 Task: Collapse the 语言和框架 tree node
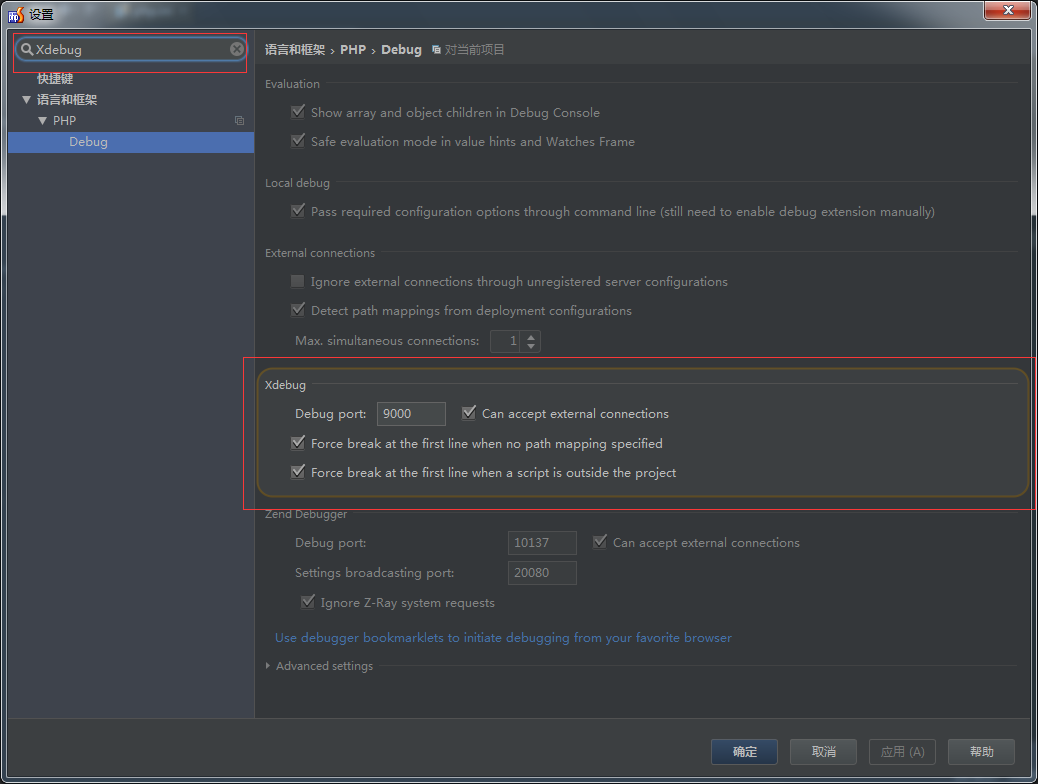27,100
